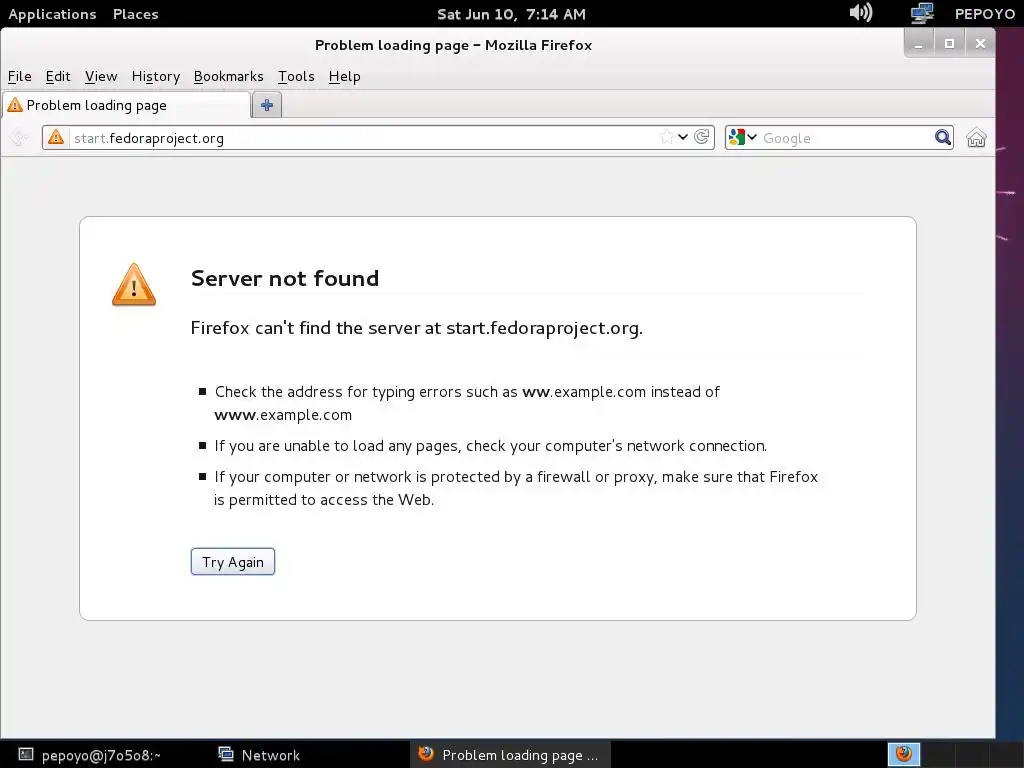
Task: Click the Problem loading page taskbar item
Action: (509, 755)
